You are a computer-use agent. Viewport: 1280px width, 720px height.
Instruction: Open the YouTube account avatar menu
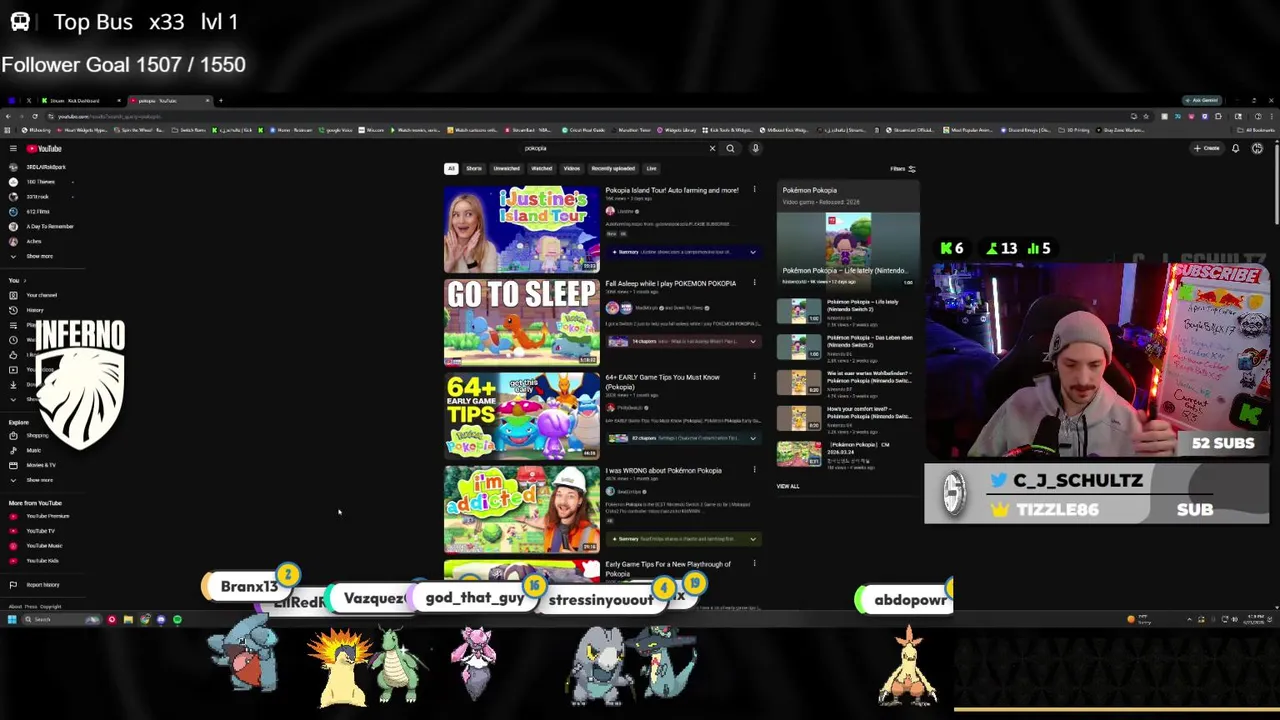point(1257,149)
